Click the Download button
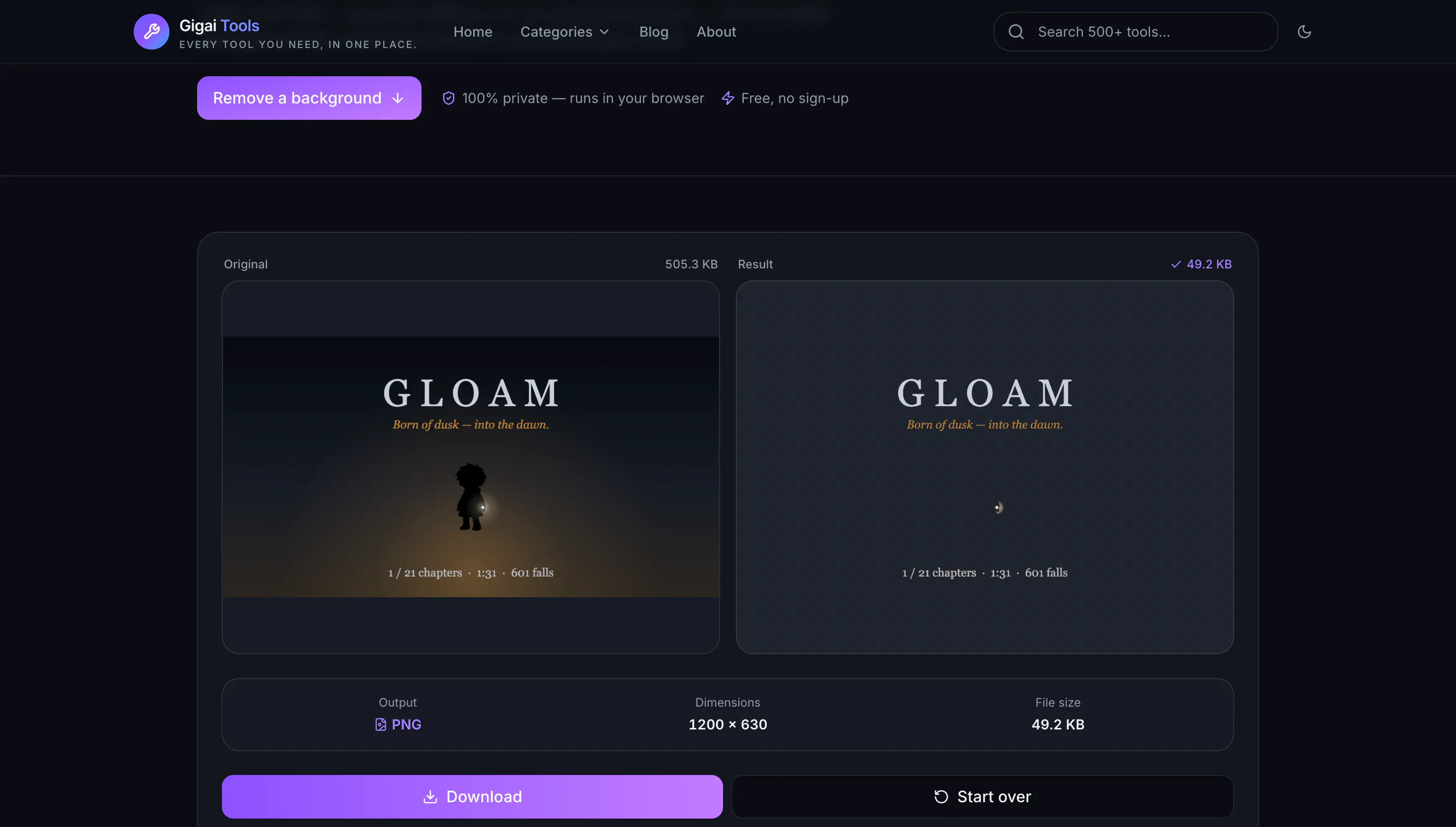The image size is (1456, 827). 472,797
